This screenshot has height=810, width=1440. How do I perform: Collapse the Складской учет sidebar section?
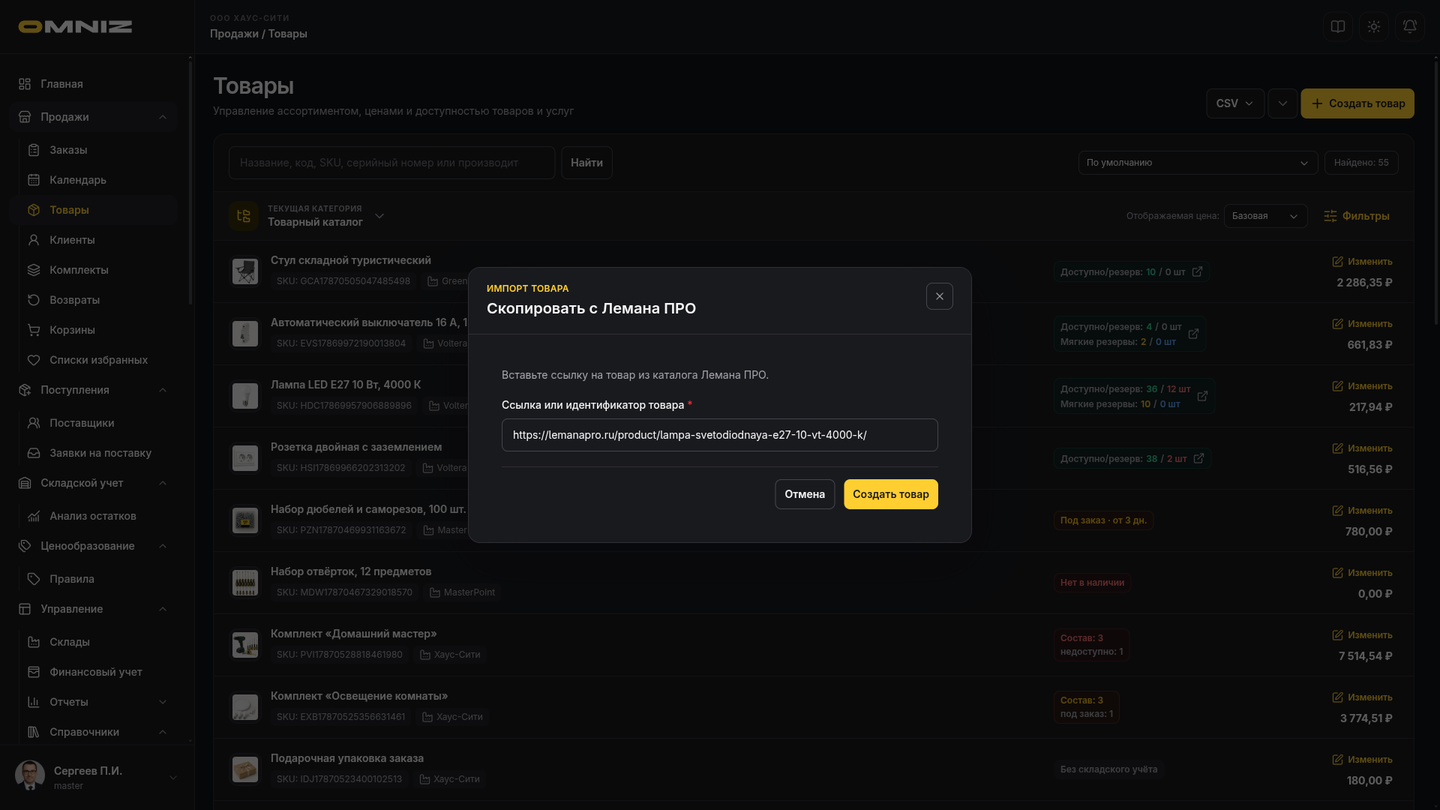pos(163,483)
